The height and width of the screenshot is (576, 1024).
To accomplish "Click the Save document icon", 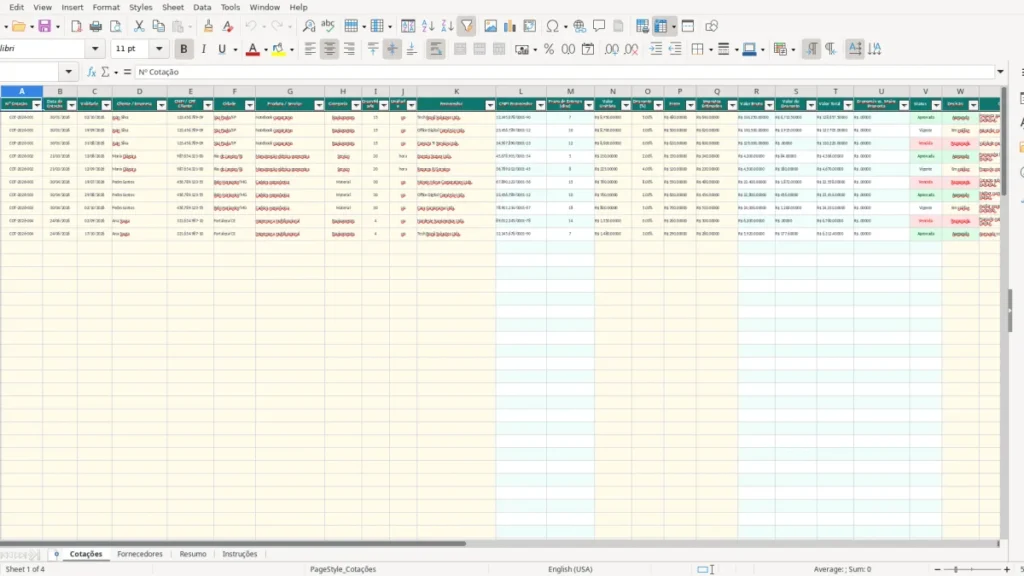I will click(44, 26).
